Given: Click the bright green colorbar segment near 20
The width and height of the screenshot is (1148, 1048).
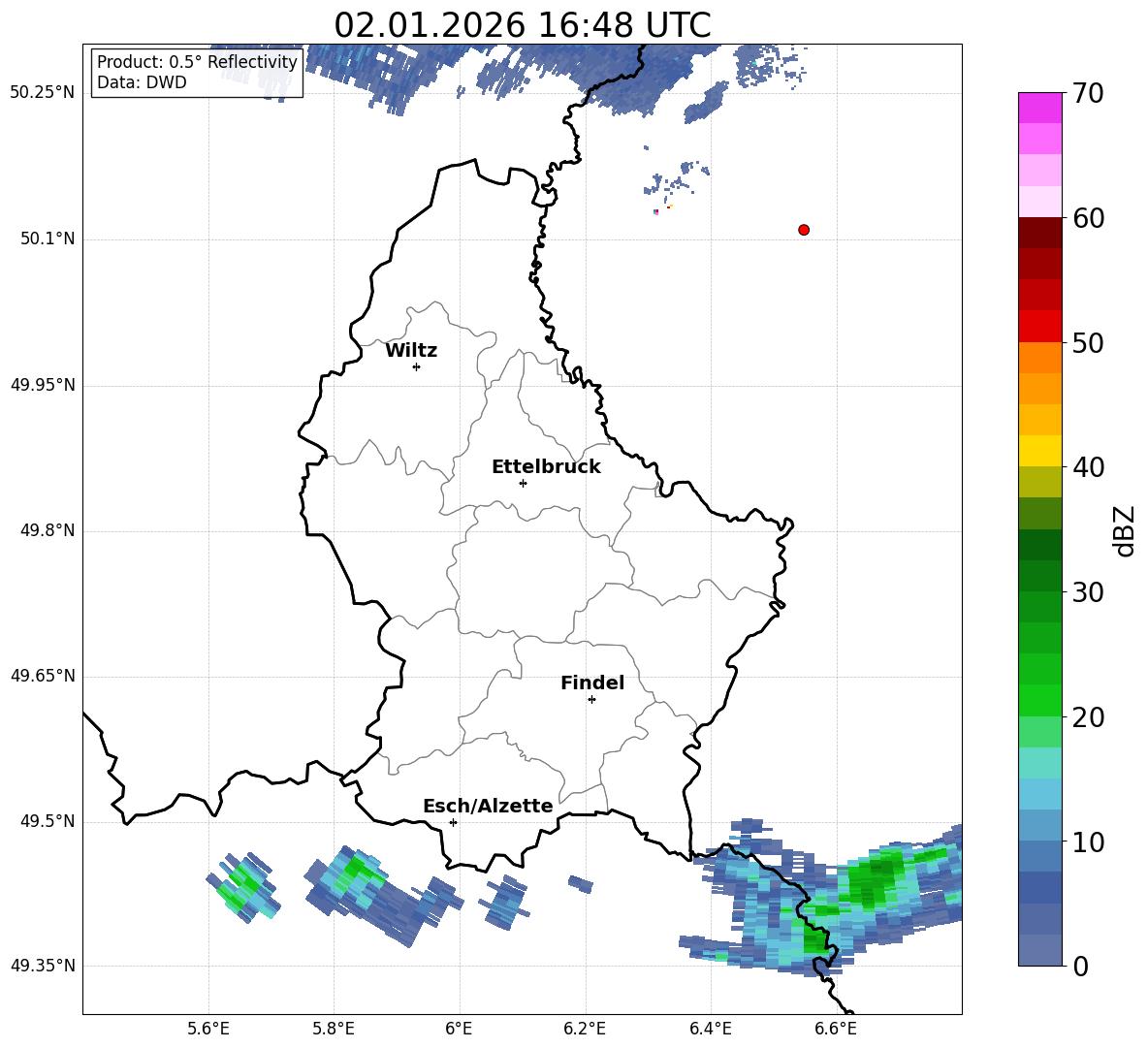Looking at the screenshot, I should (x=1039, y=700).
